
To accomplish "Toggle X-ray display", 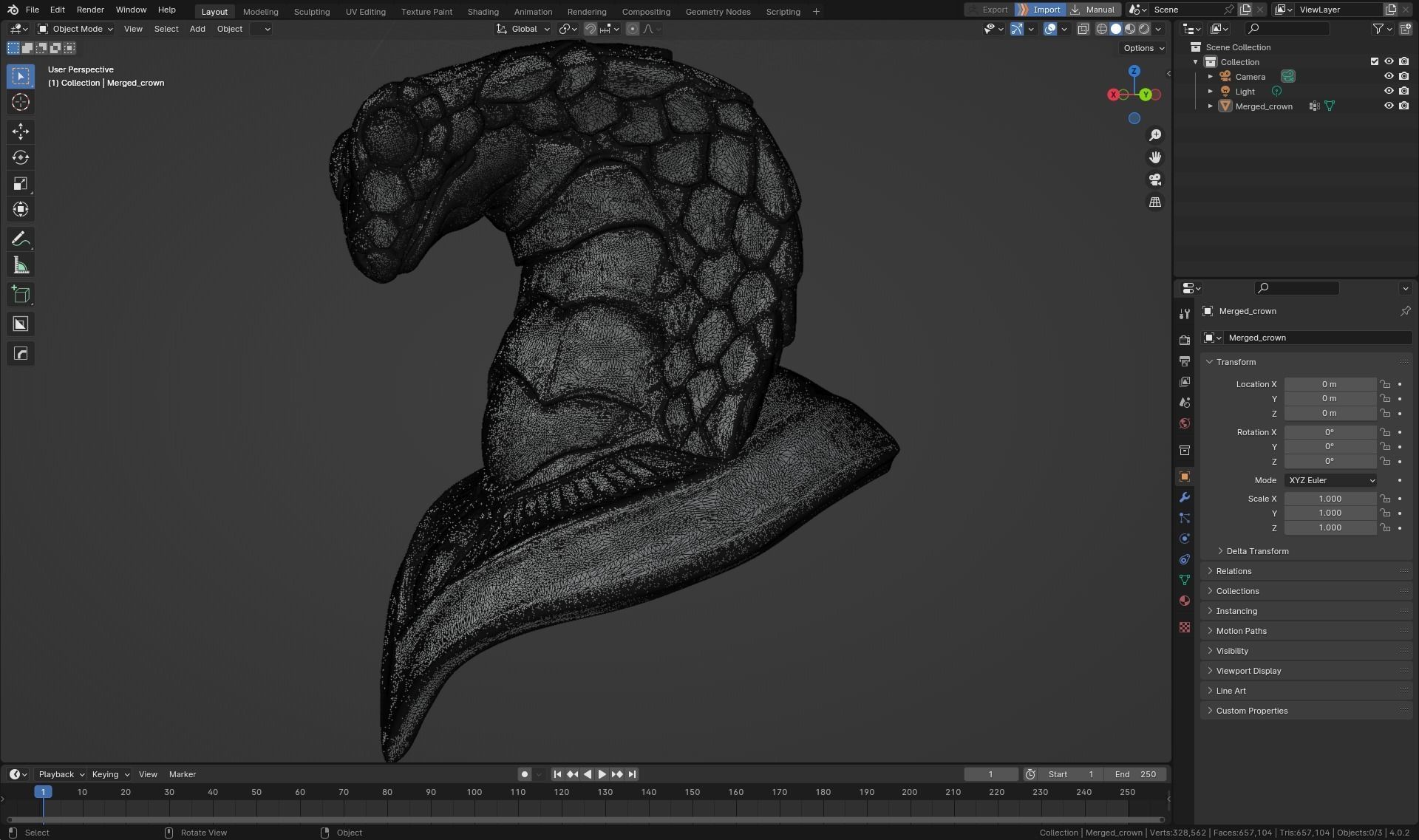I will tap(1083, 29).
